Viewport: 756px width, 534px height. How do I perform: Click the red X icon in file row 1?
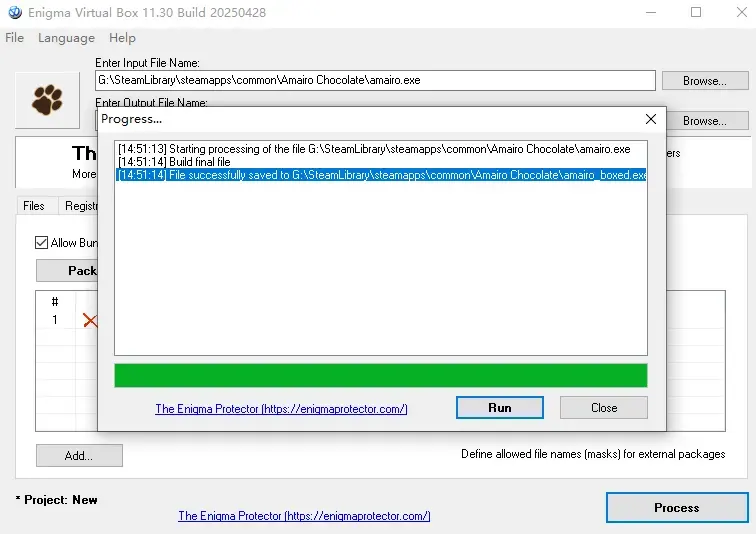pos(90,320)
